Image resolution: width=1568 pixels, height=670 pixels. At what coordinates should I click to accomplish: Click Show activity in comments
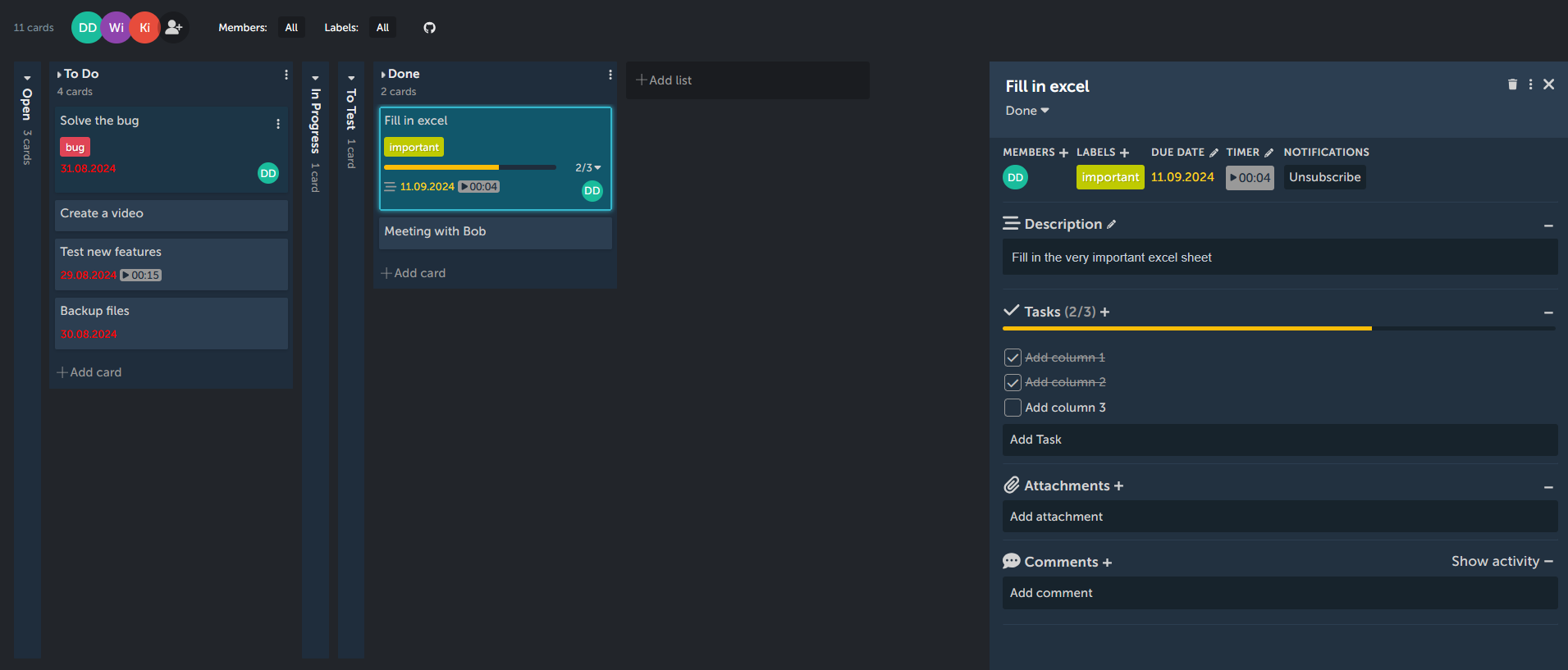tap(1495, 562)
